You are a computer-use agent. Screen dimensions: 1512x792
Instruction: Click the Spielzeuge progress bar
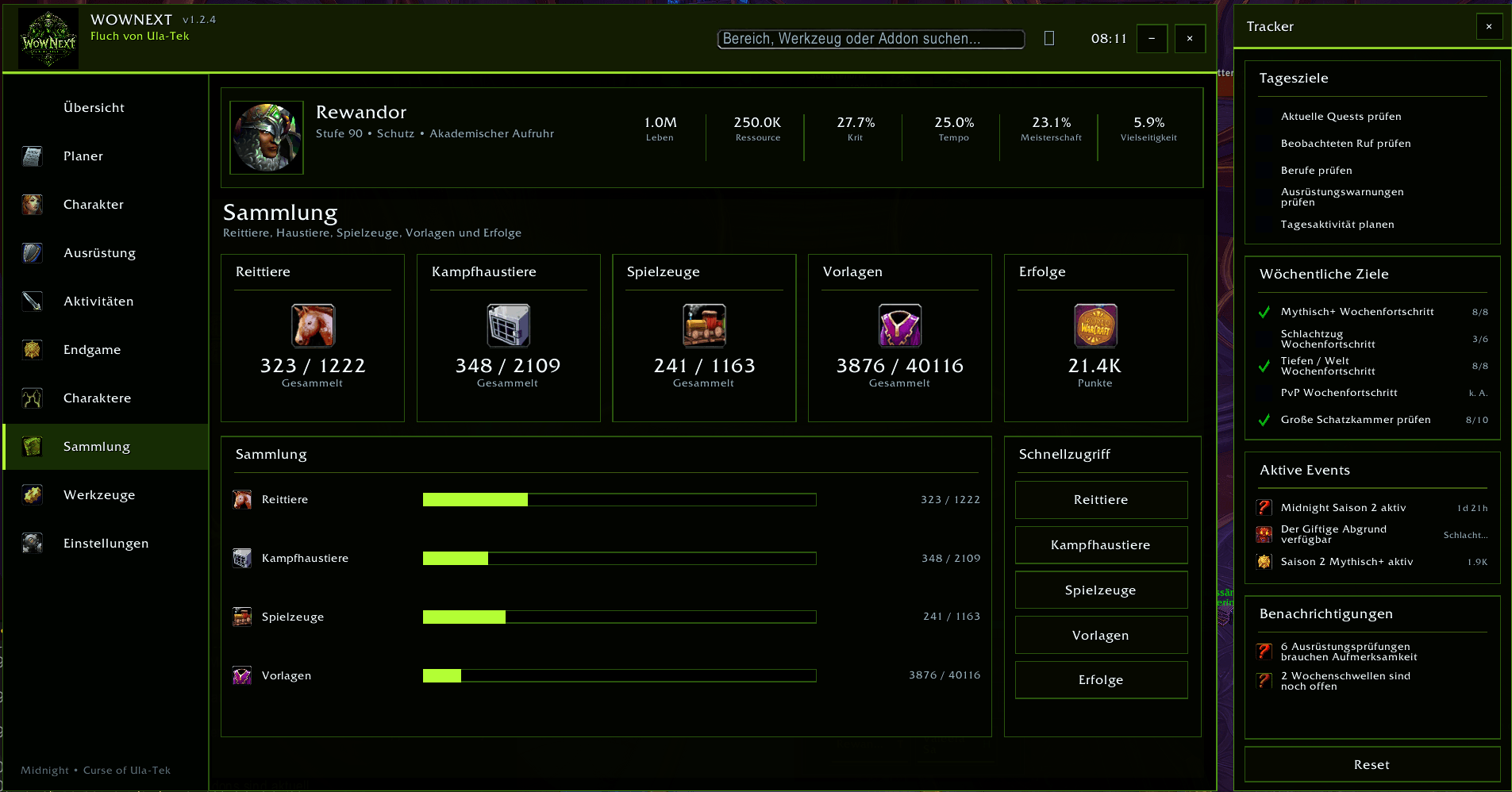[619, 617]
